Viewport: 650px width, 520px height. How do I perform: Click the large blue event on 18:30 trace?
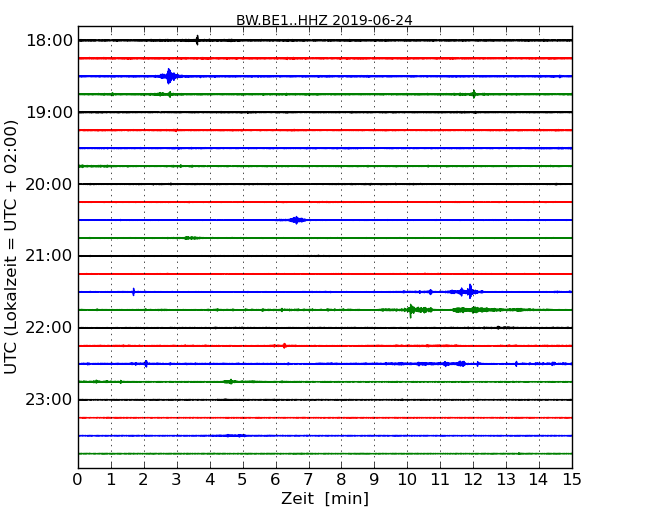169,76
